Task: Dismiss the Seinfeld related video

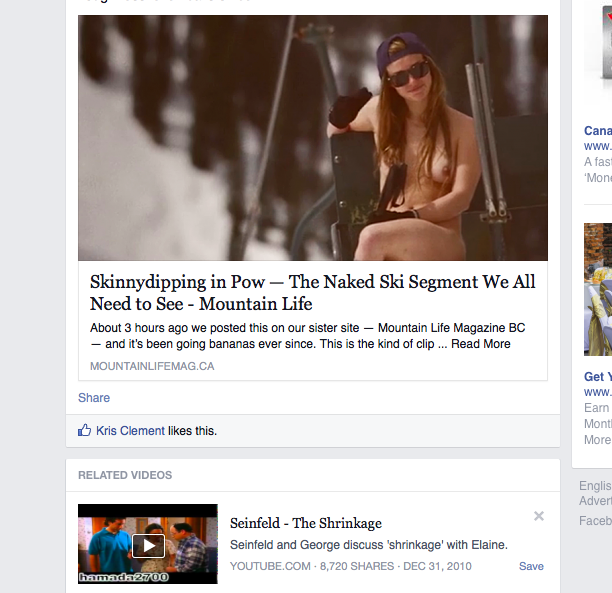Action: (539, 516)
